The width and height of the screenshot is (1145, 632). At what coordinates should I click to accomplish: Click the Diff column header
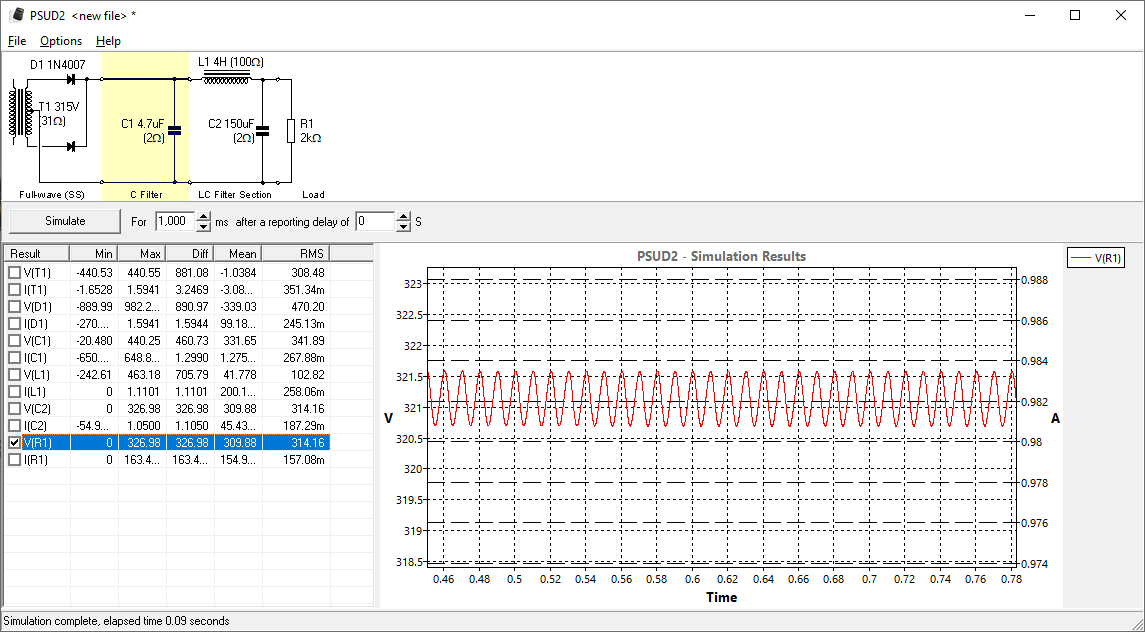[x=190, y=254]
